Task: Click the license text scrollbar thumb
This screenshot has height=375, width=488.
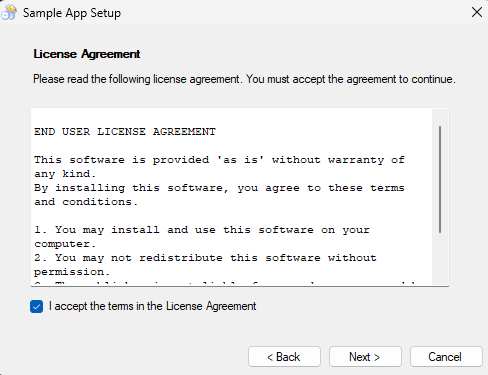Action: 440,179
